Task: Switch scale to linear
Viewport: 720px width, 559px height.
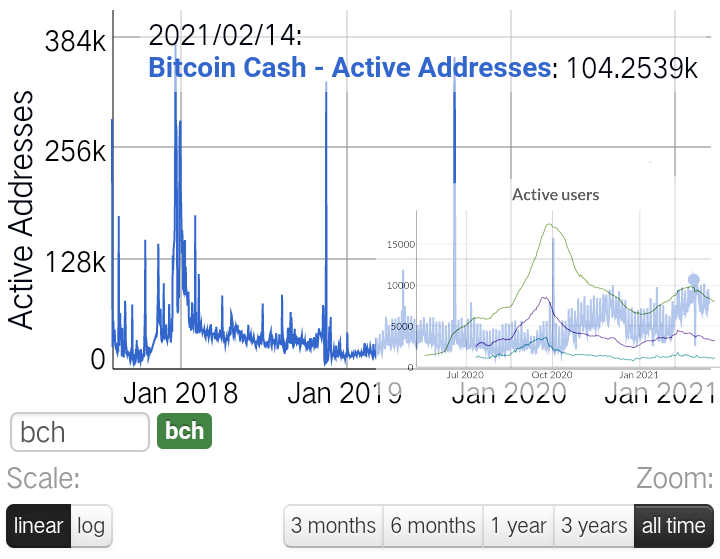Action: 39,525
